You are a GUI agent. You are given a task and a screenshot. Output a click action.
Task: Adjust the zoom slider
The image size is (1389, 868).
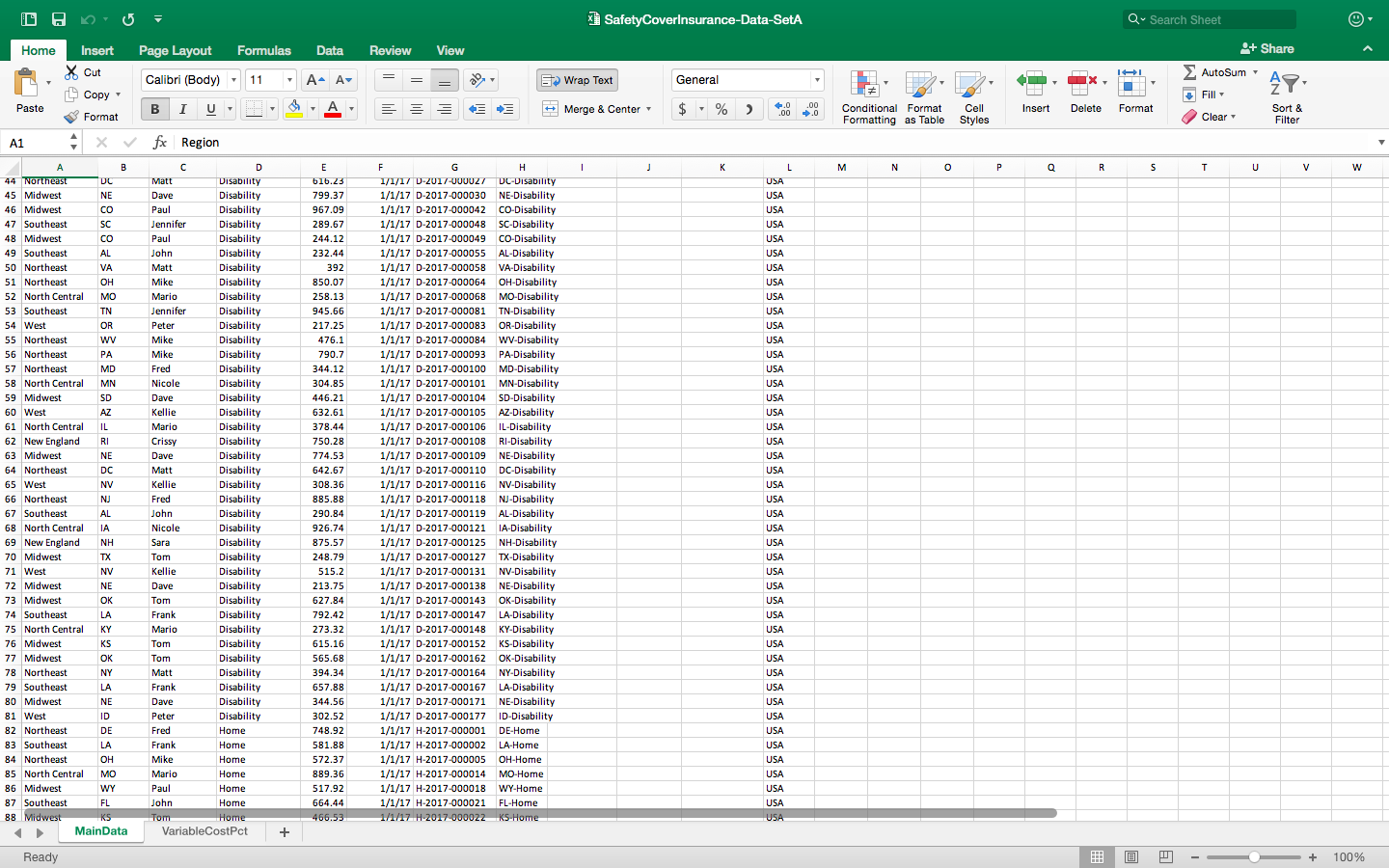pyautogui.click(x=1254, y=856)
